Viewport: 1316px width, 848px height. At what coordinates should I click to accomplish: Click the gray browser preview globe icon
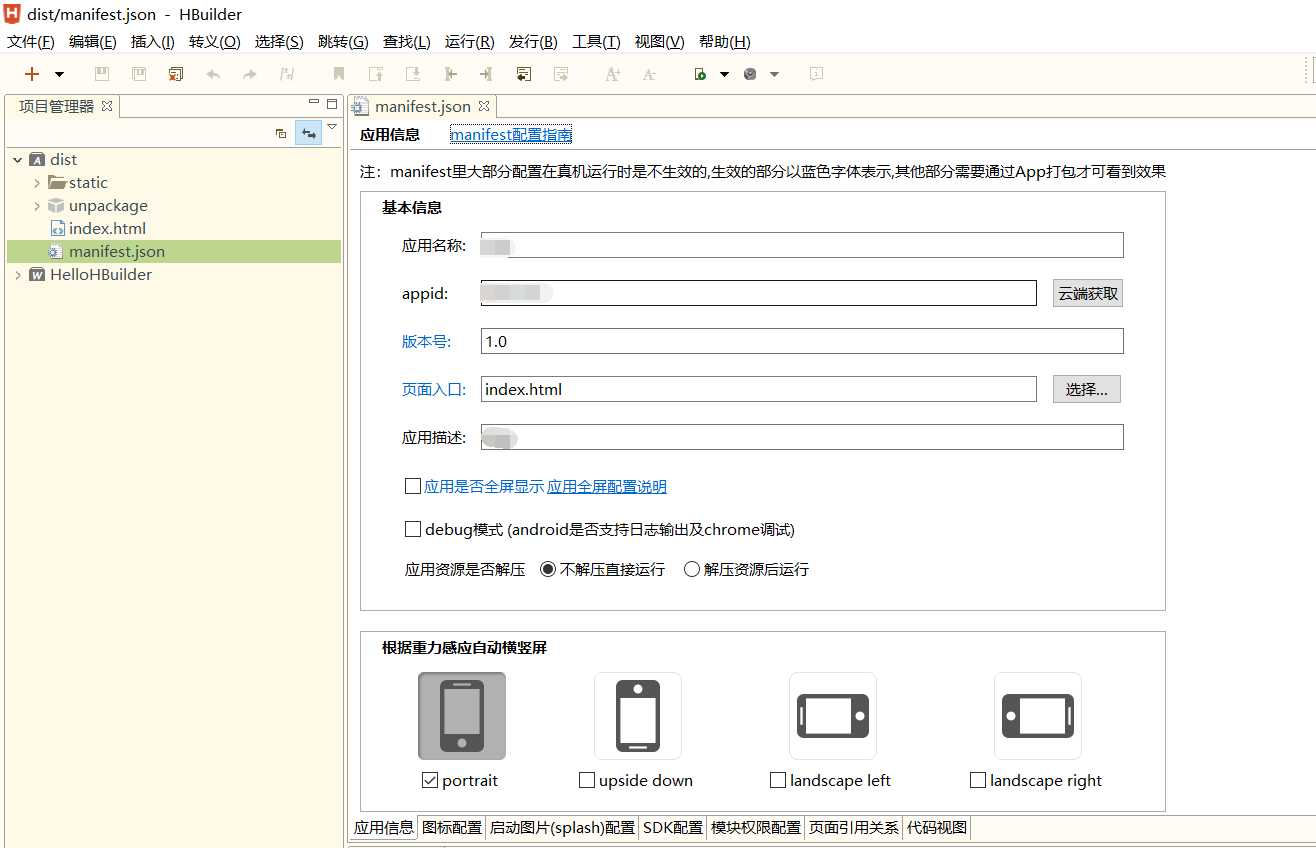click(x=751, y=74)
